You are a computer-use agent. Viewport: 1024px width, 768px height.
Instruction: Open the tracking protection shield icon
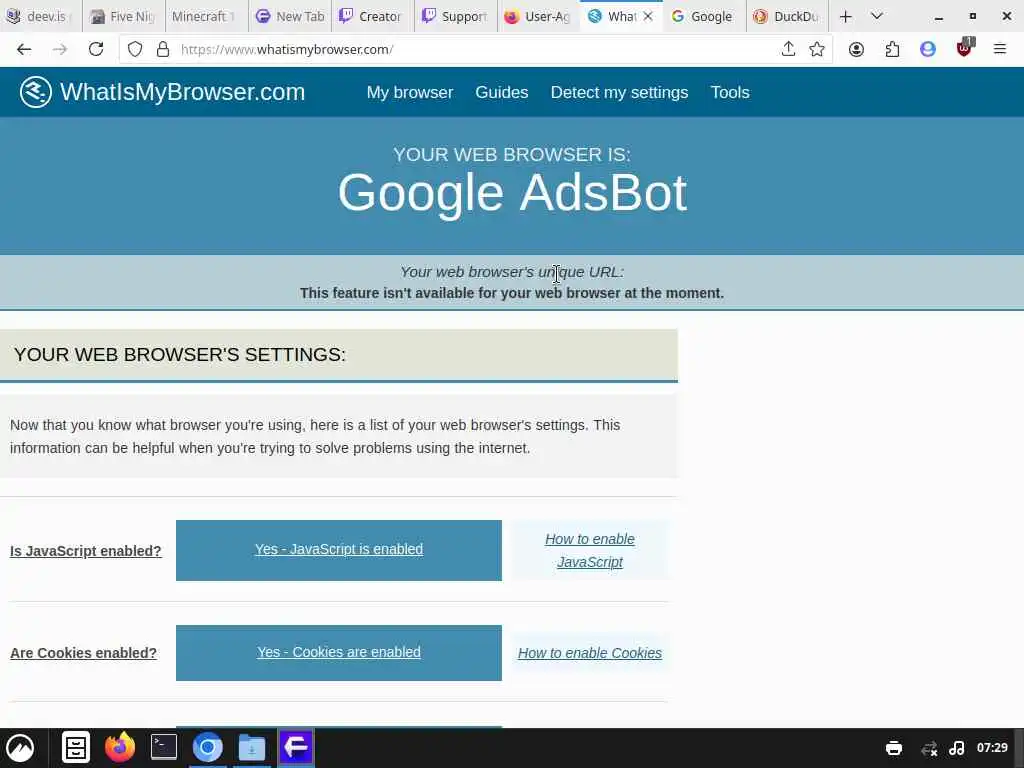coord(135,50)
